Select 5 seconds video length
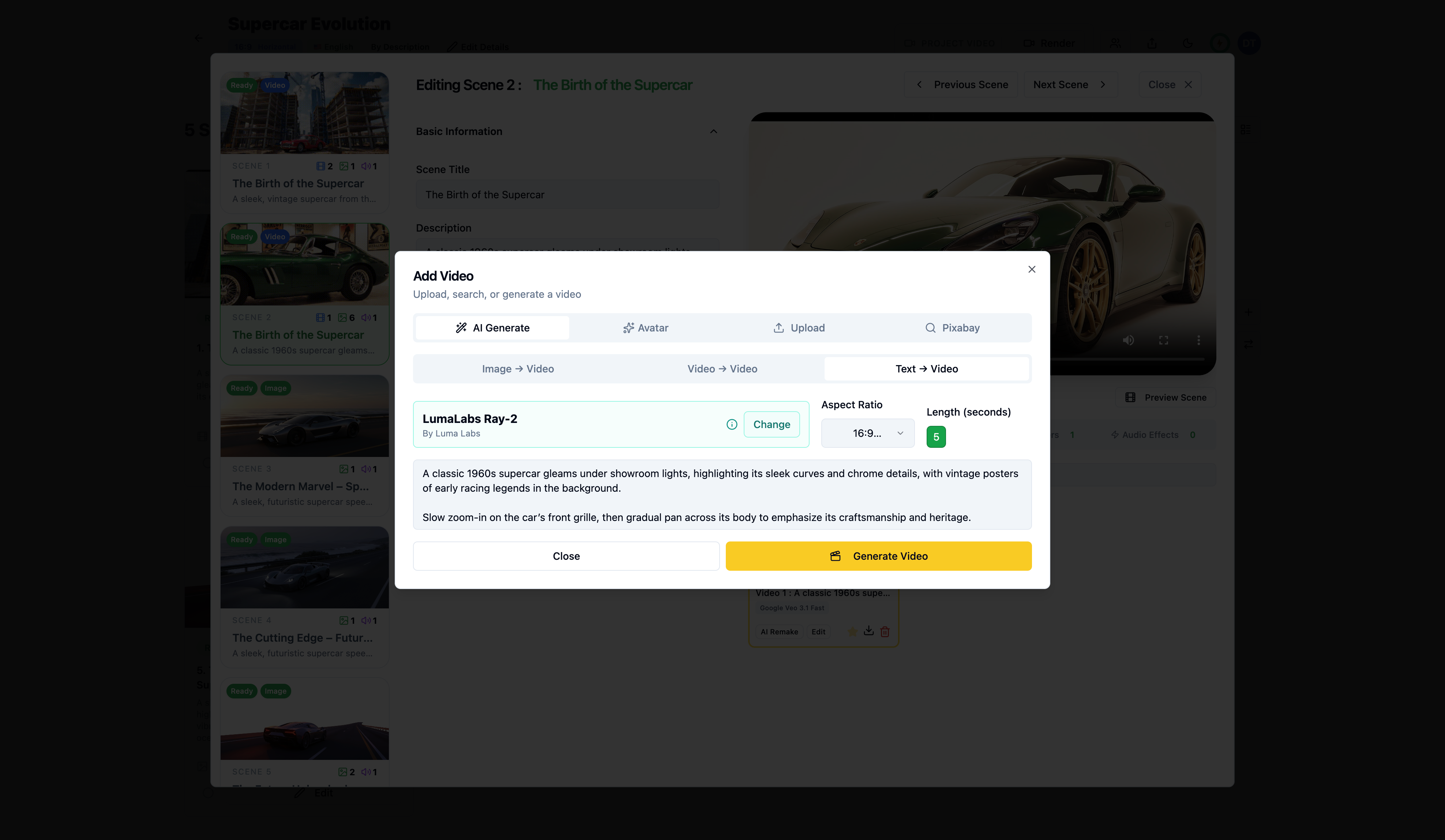Image resolution: width=1445 pixels, height=840 pixels. click(936, 437)
